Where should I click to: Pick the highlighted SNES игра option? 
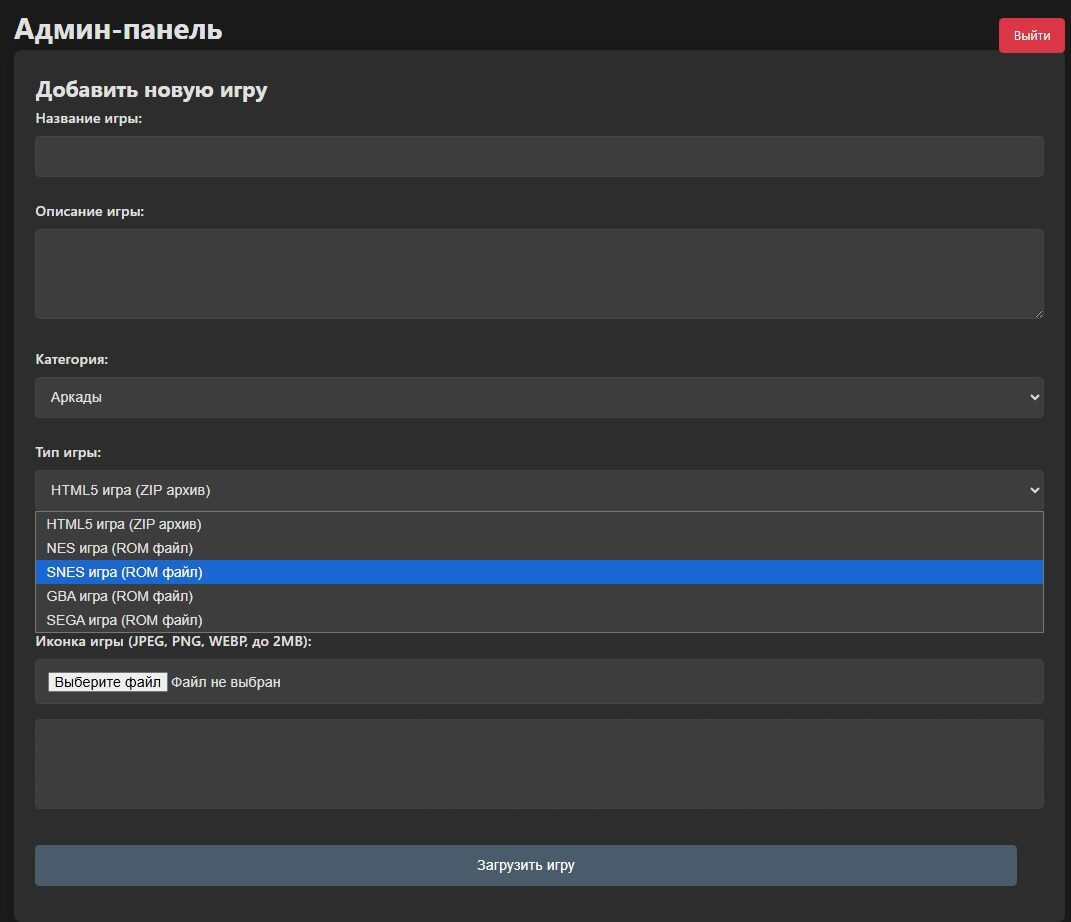coord(125,572)
